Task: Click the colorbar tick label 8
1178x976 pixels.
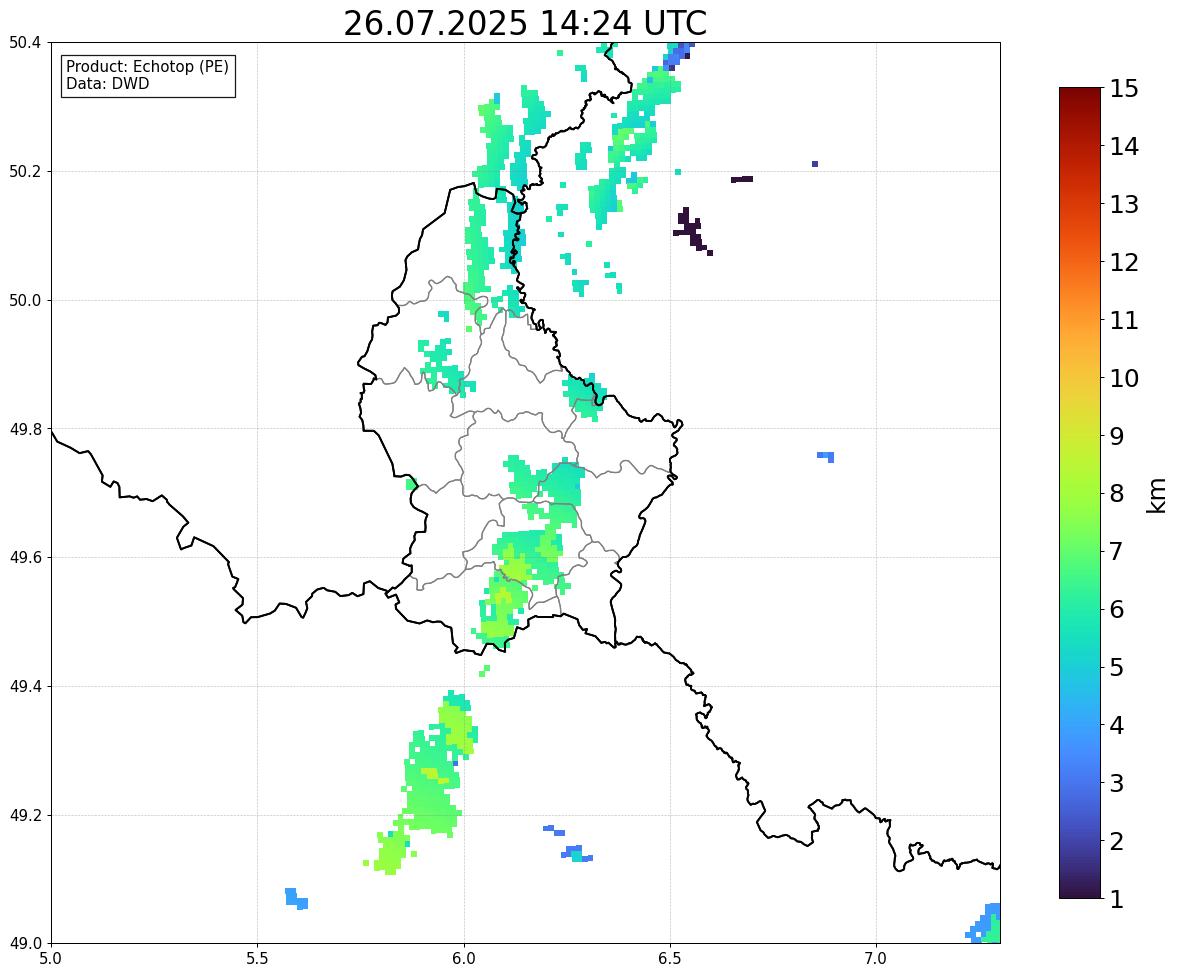Action: 1117,494
